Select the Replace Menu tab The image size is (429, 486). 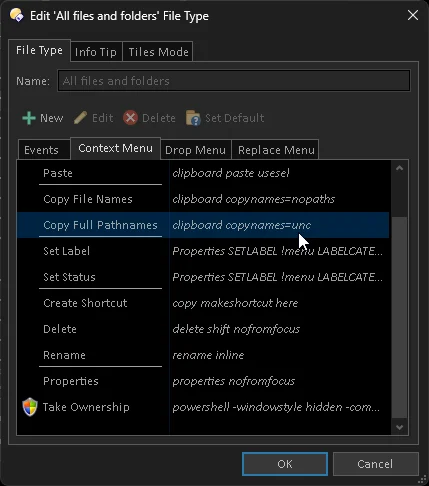click(x=276, y=150)
